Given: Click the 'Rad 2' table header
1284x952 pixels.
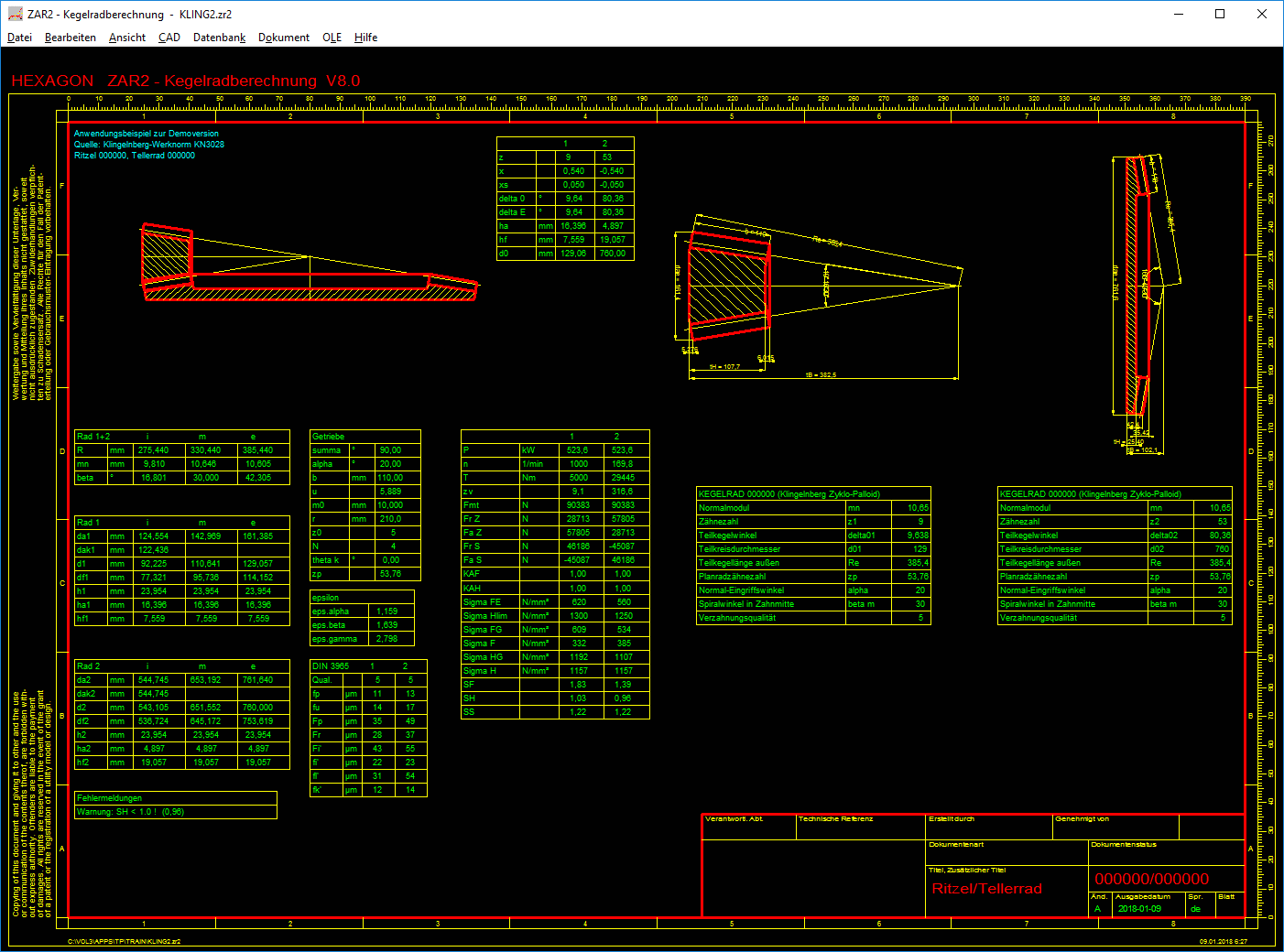Looking at the screenshot, I should coord(89,666).
